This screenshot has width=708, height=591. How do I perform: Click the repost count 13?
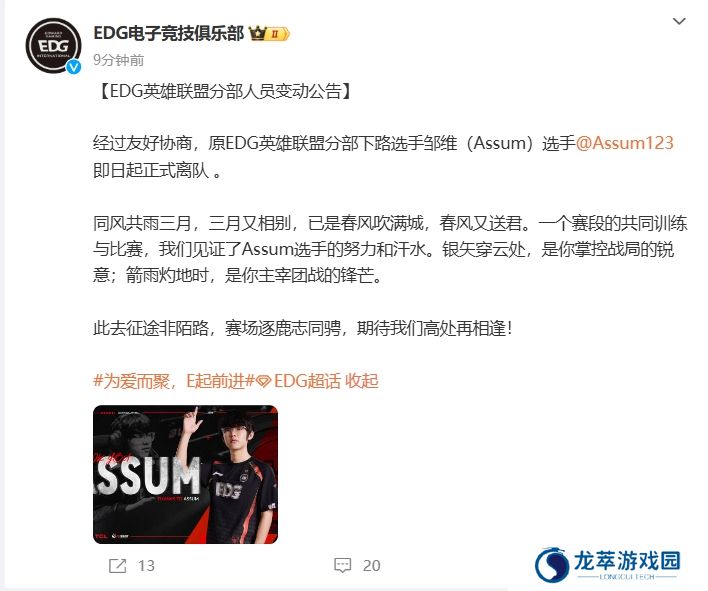(x=146, y=566)
